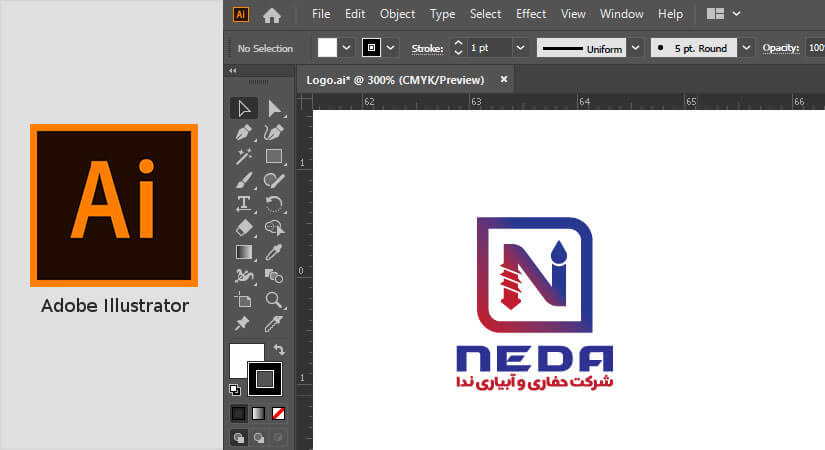Screen dimensions: 825x450
Task: Click the opacity value field
Action: tap(815, 48)
